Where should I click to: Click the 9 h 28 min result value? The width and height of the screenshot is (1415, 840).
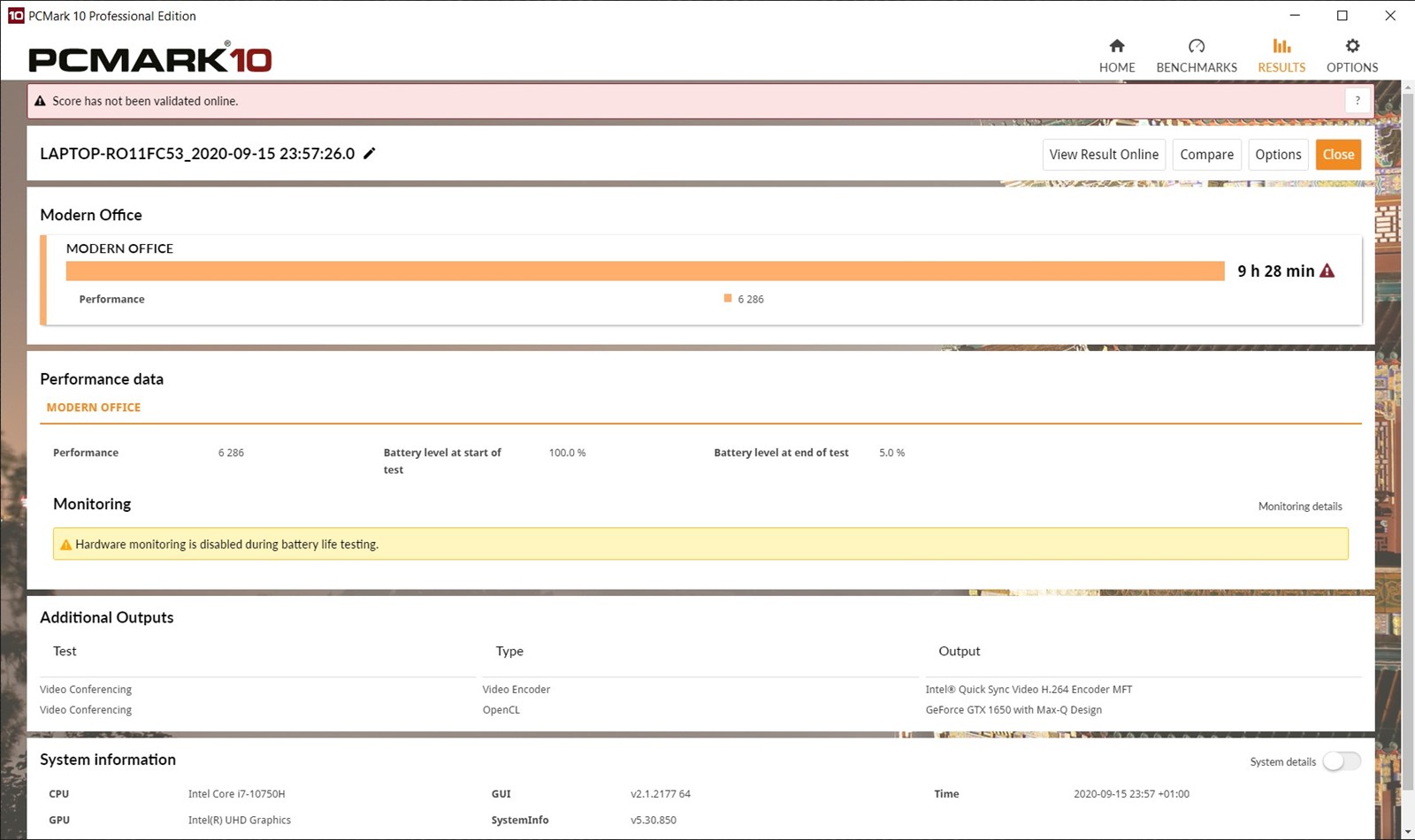[x=1275, y=271]
